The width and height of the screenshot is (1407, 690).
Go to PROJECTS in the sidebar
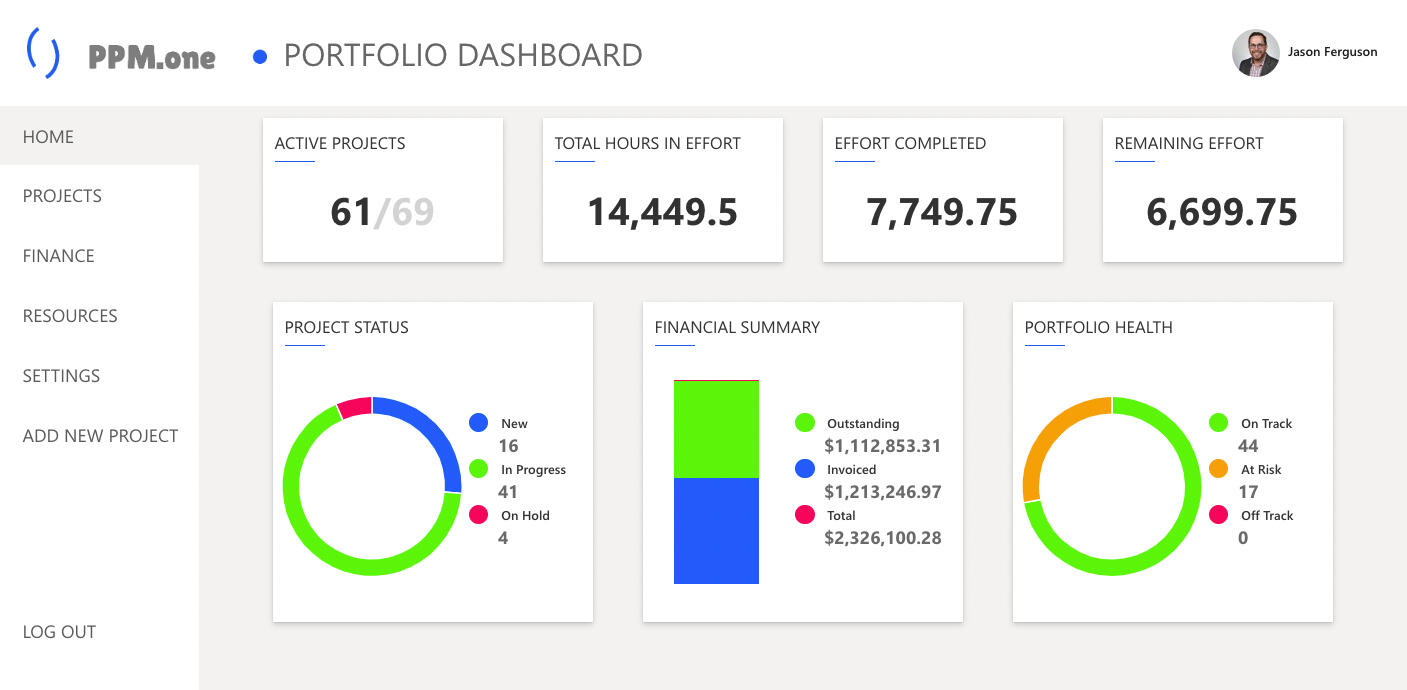(62, 196)
